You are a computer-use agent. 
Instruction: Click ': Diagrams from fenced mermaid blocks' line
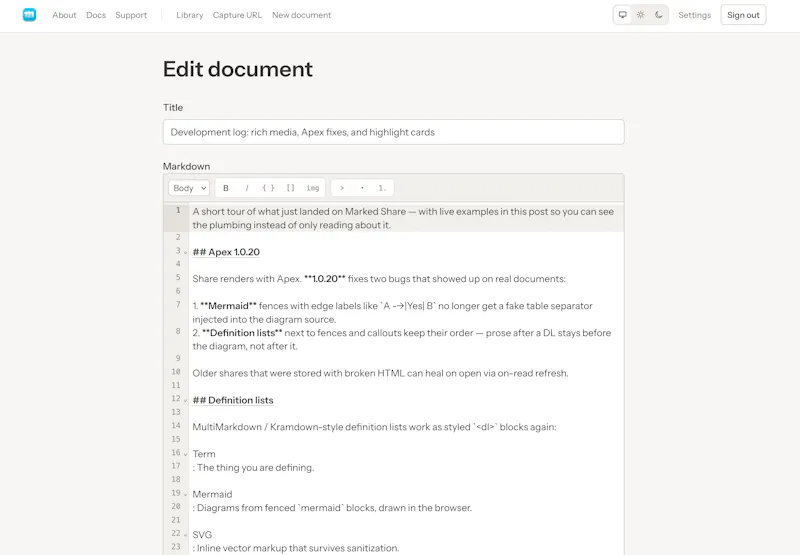click(x=332, y=508)
